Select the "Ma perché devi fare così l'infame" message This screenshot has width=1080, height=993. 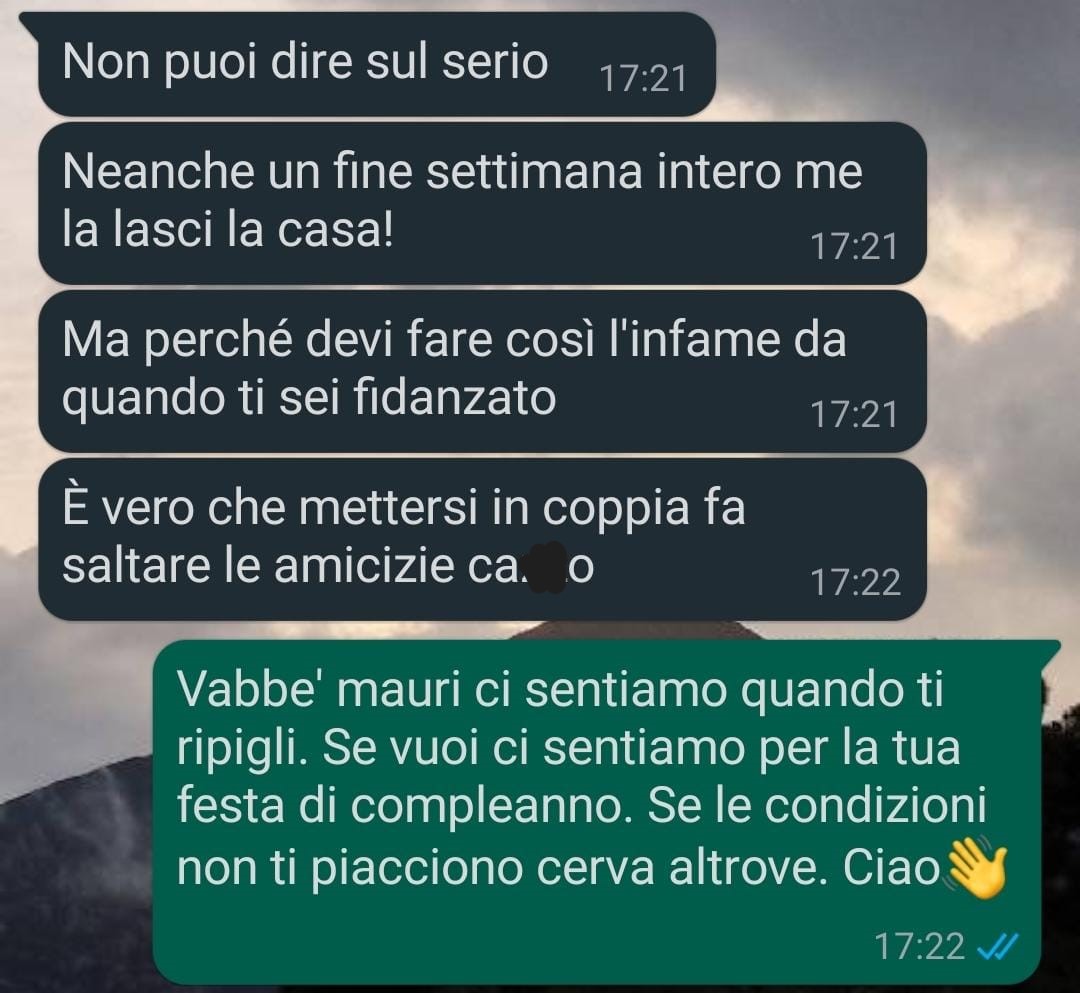(482, 370)
